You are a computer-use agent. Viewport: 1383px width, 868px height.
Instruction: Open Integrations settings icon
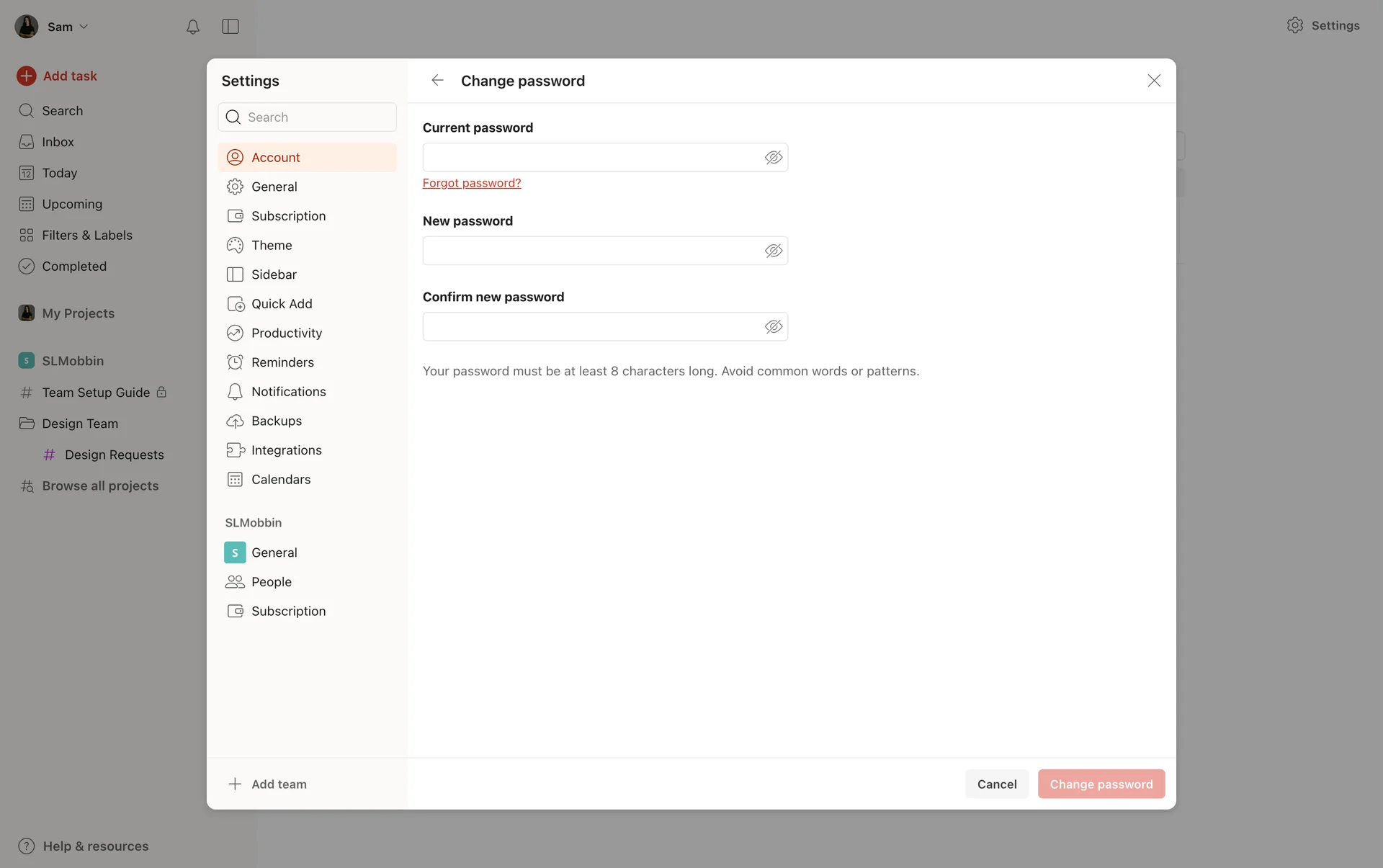235,450
